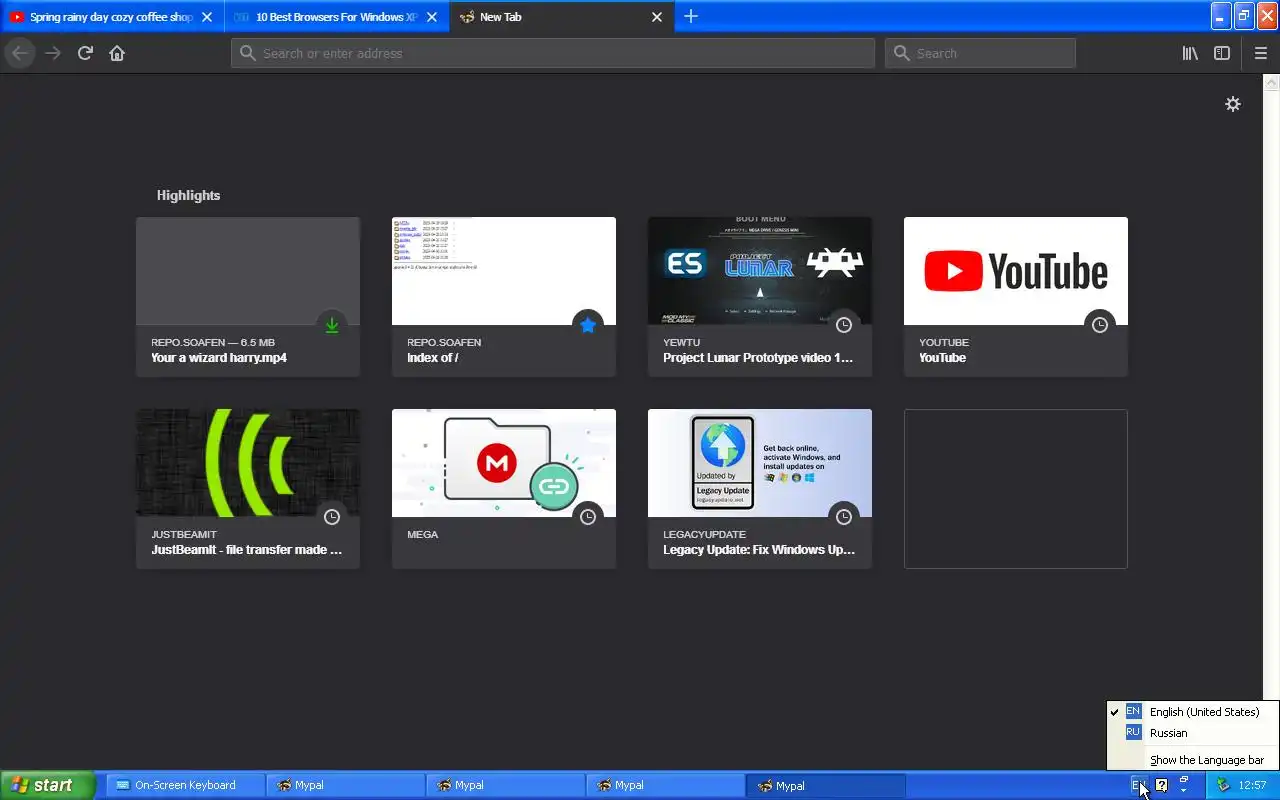This screenshot has width=1280, height=800.
Task: Open the home page via the house icon
Action: [x=117, y=53]
